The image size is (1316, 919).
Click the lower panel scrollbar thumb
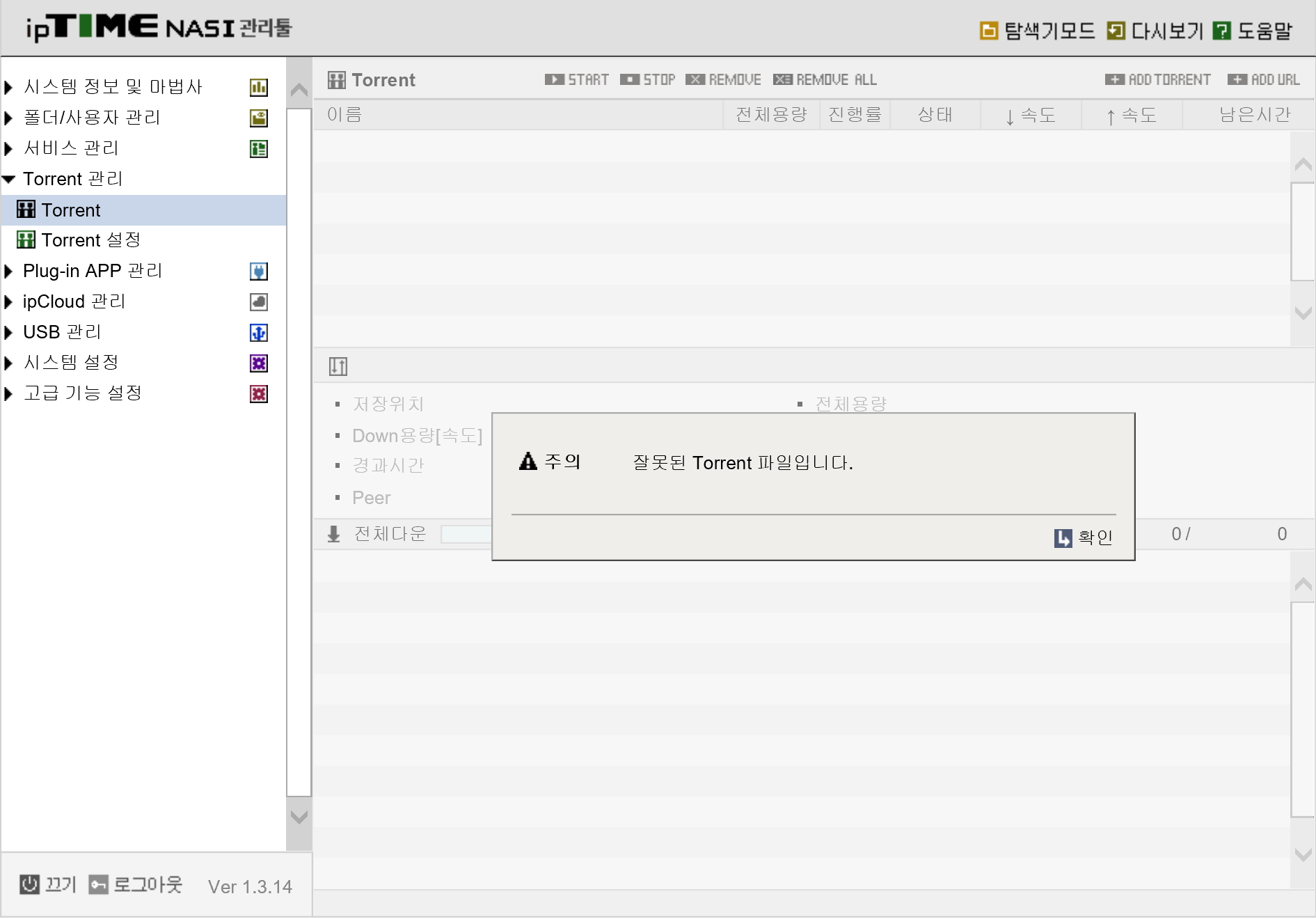coord(1303,709)
